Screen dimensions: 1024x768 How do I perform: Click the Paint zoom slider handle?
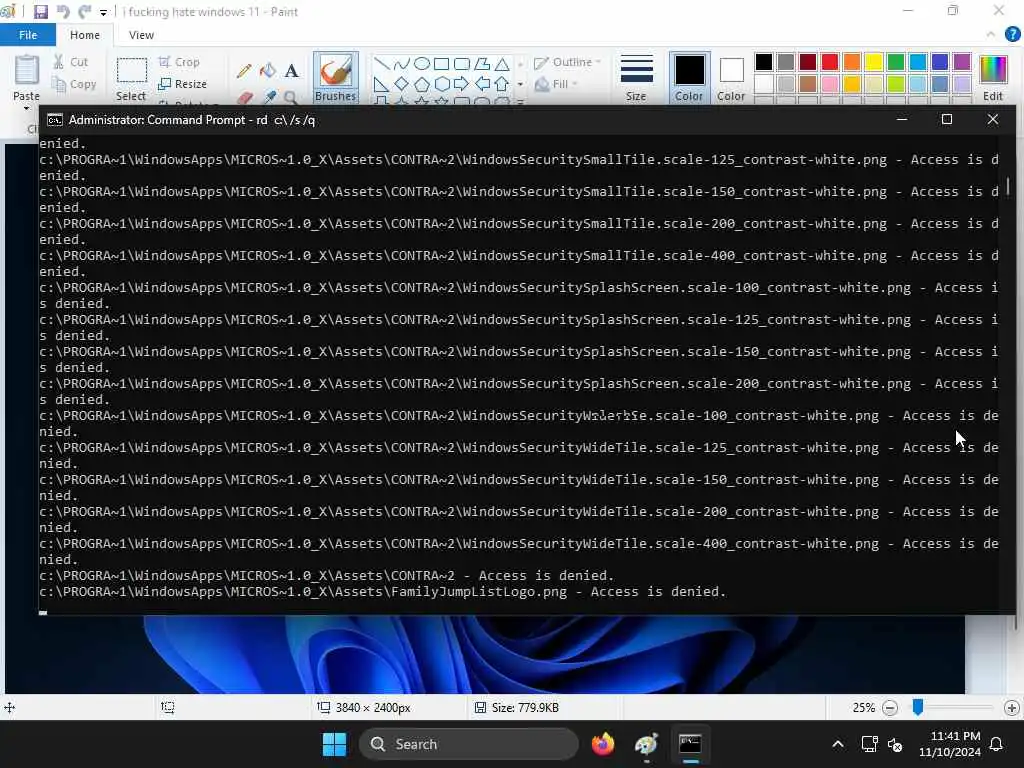[x=918, y=707]
